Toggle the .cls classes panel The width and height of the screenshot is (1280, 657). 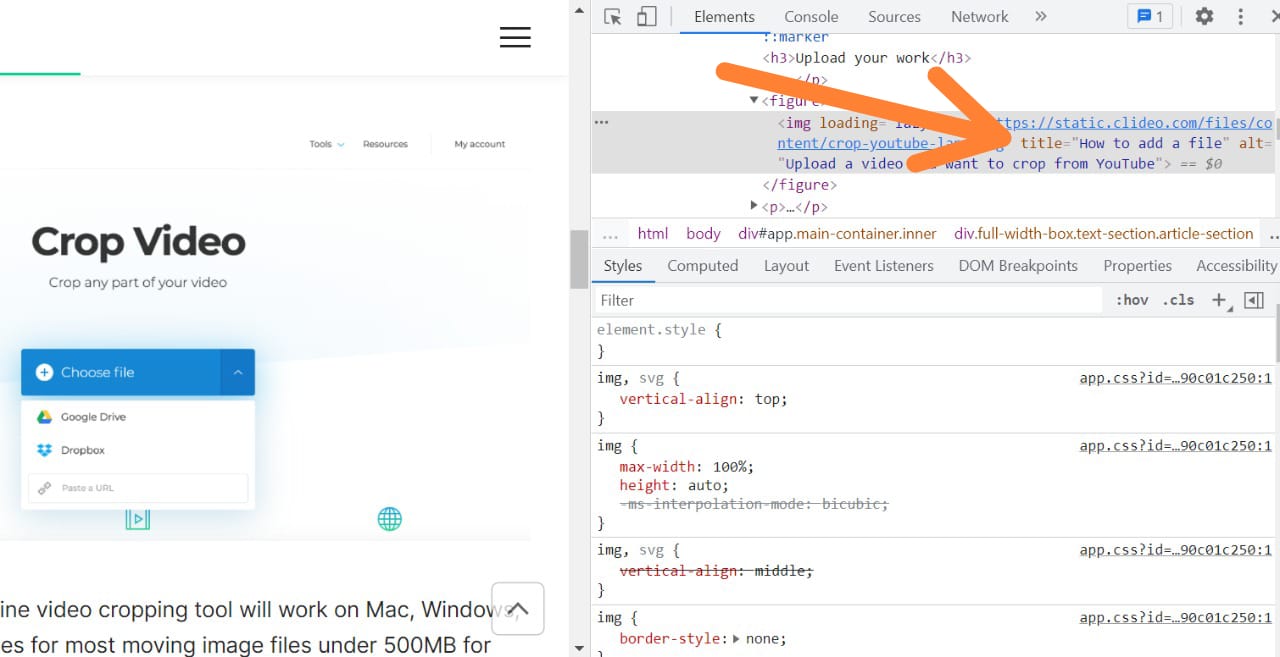(x=1178, y=300)
